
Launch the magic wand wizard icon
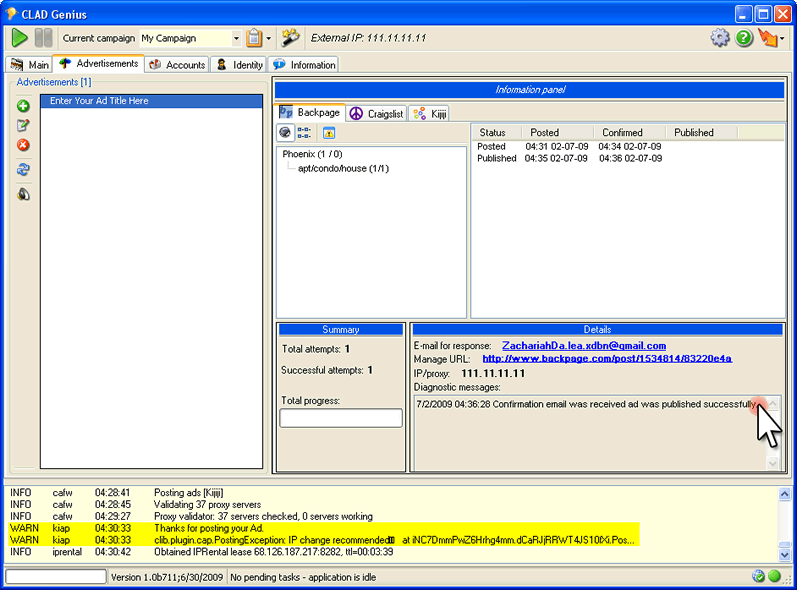(x=291, y=38)
